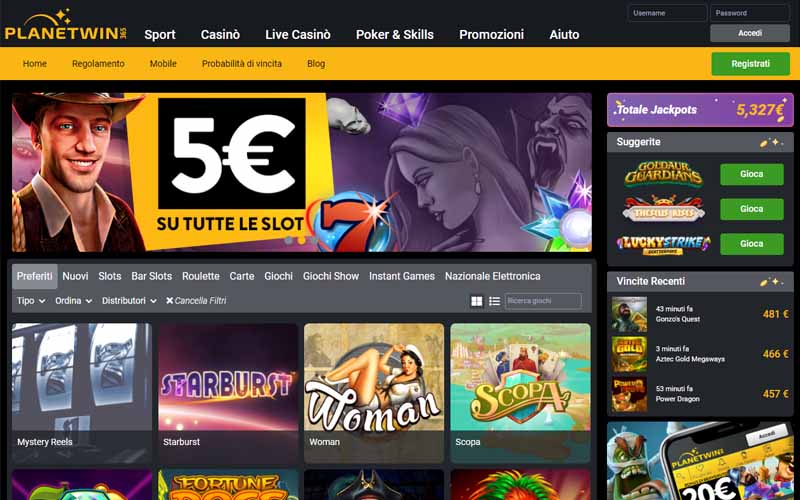Open the Distributori filter dropdown
Viewport: 800px width, 500px height.
click(129, 301)
